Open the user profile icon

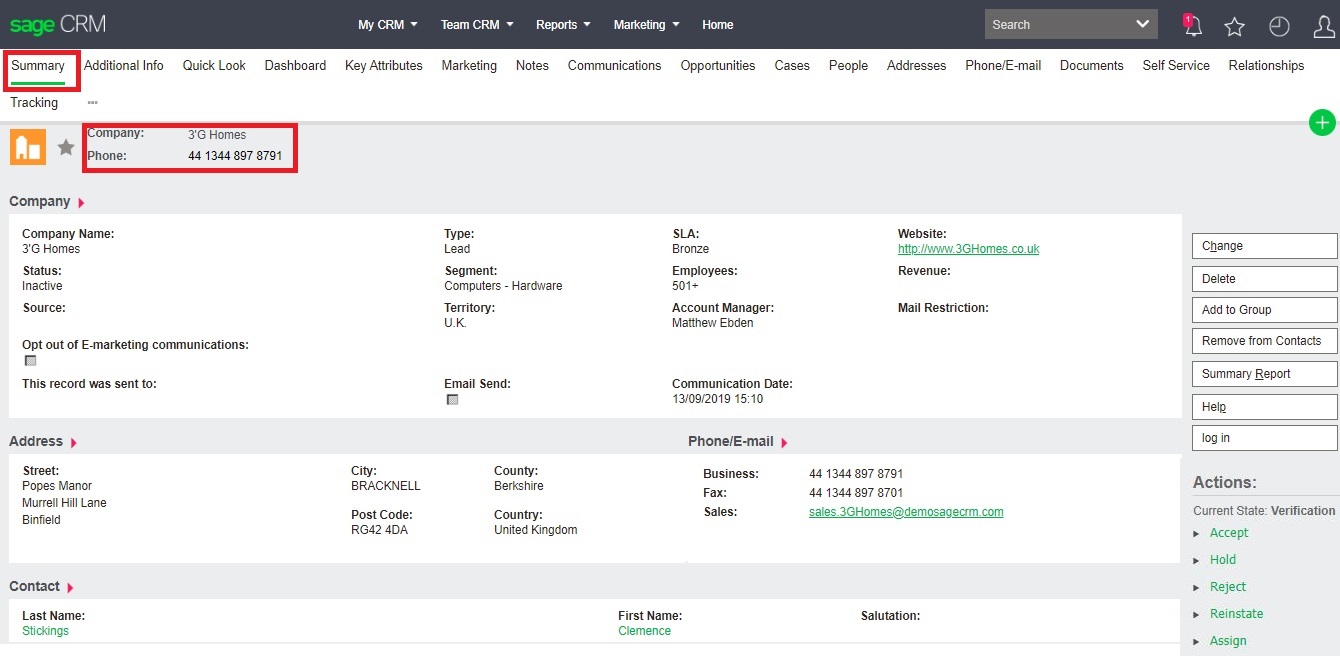click(1323, 27)
